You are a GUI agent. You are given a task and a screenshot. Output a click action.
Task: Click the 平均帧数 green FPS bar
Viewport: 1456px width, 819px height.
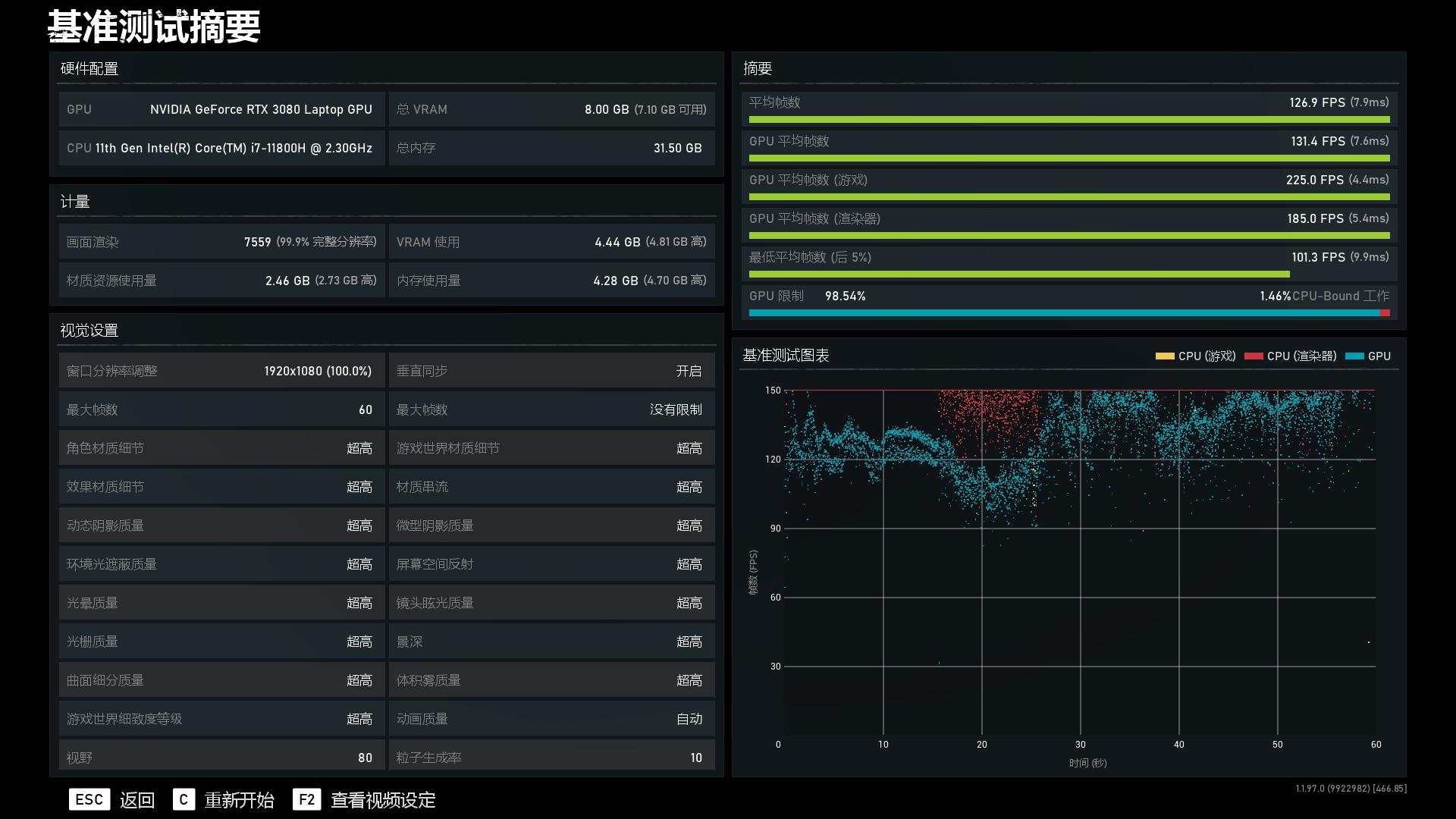[x=1068, y=119]
